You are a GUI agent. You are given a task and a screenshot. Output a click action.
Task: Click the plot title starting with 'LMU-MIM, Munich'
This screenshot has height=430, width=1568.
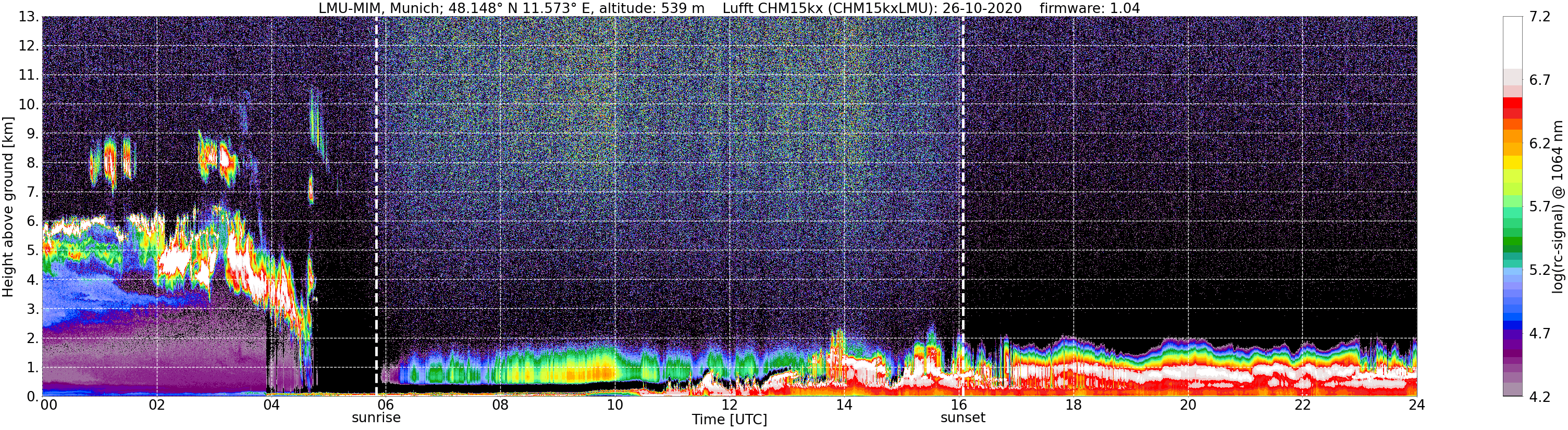729,8
